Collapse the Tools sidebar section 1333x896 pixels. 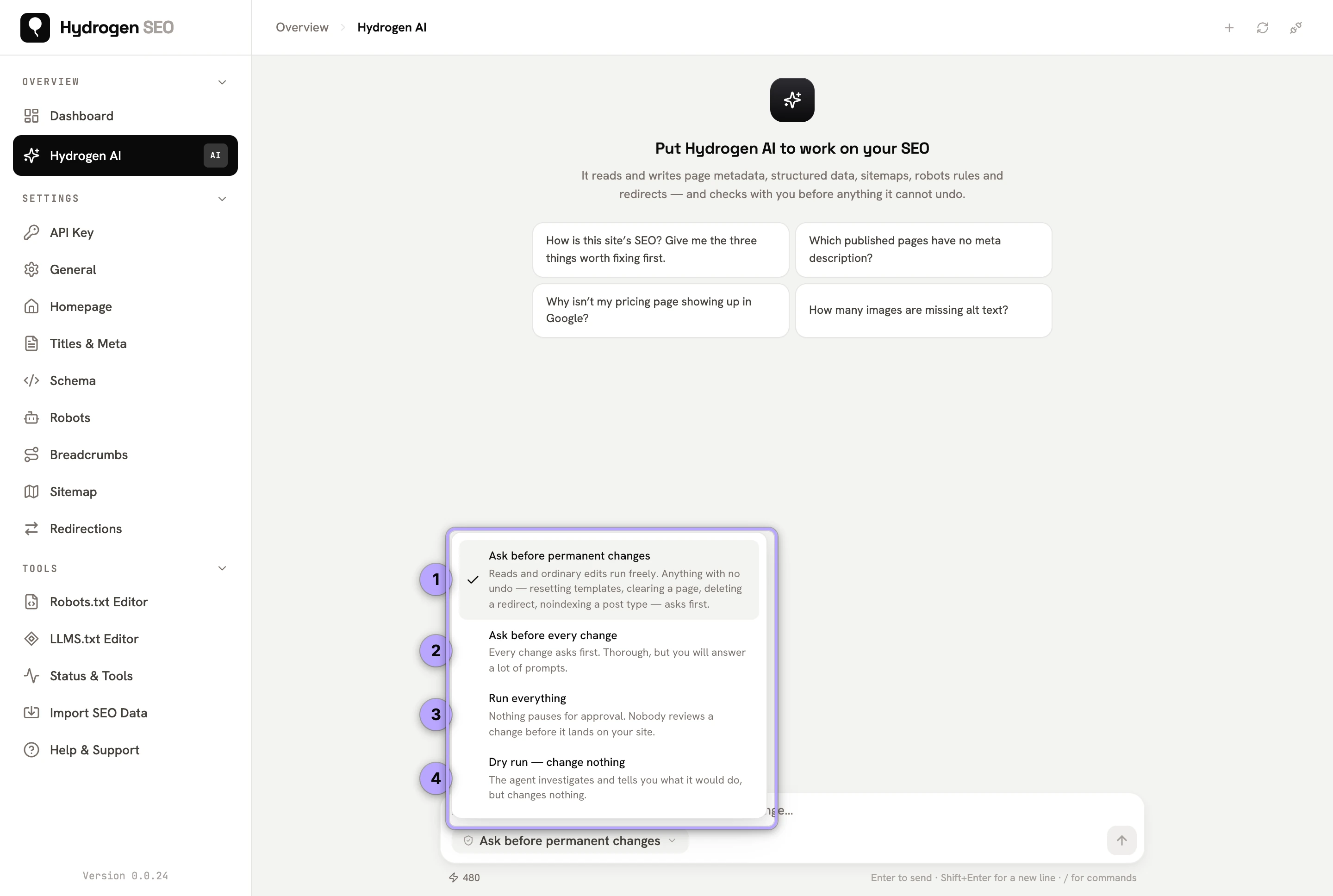[222, 568]
